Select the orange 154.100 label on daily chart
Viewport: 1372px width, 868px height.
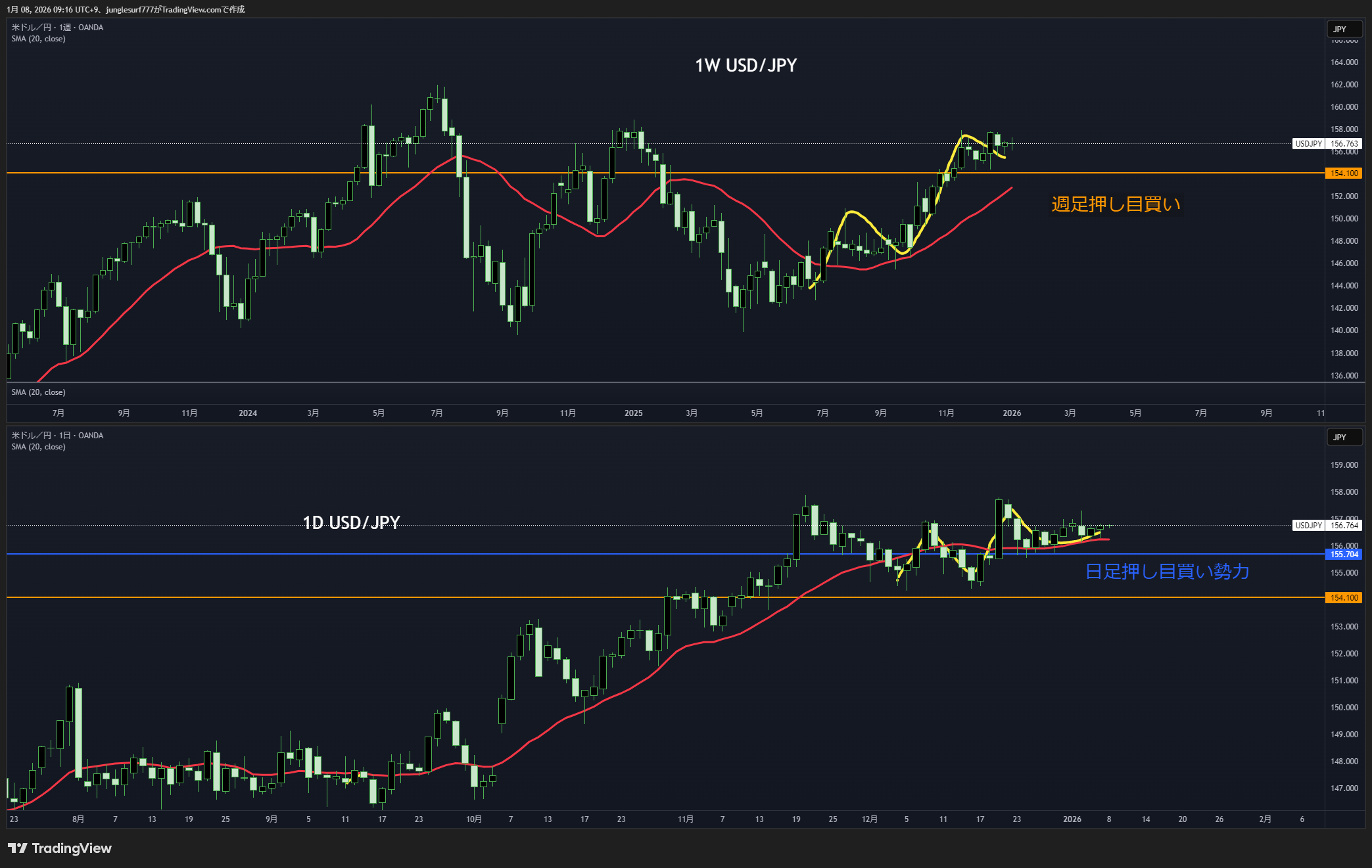[1344, 598]
